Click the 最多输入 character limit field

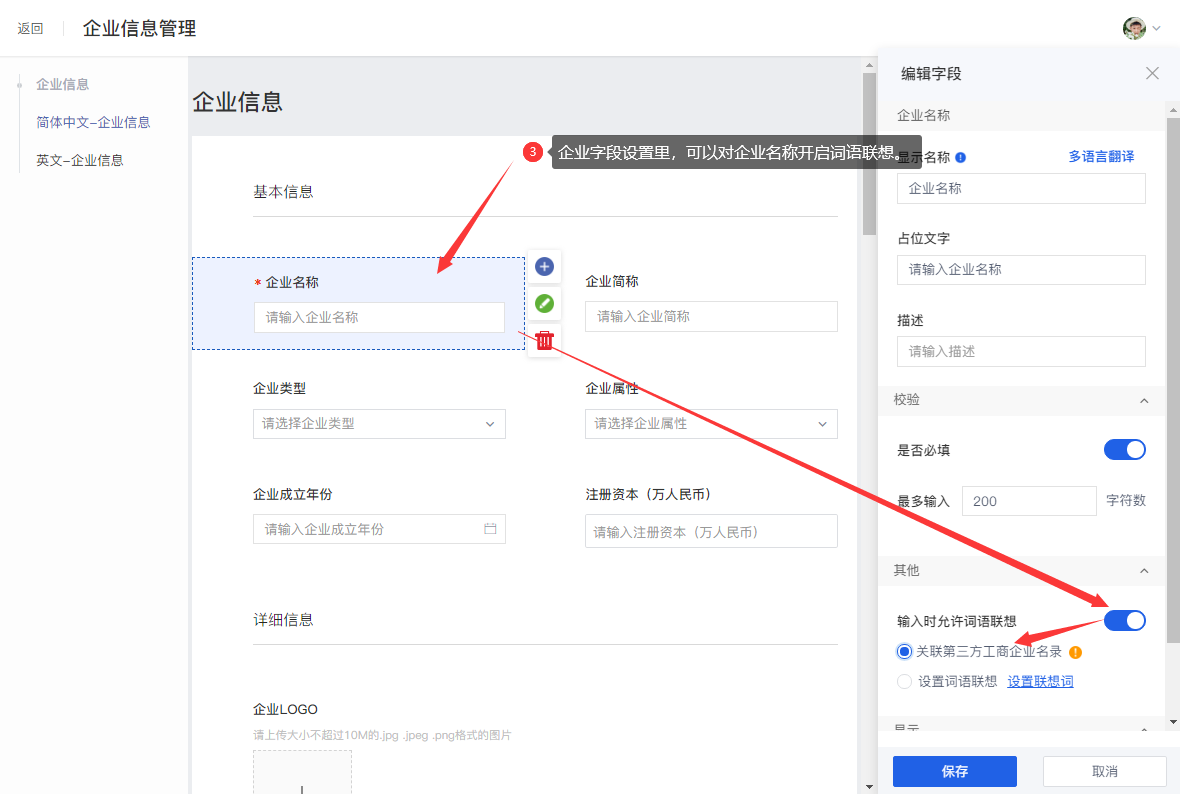pyautogui.click(x=1029, y=501)
